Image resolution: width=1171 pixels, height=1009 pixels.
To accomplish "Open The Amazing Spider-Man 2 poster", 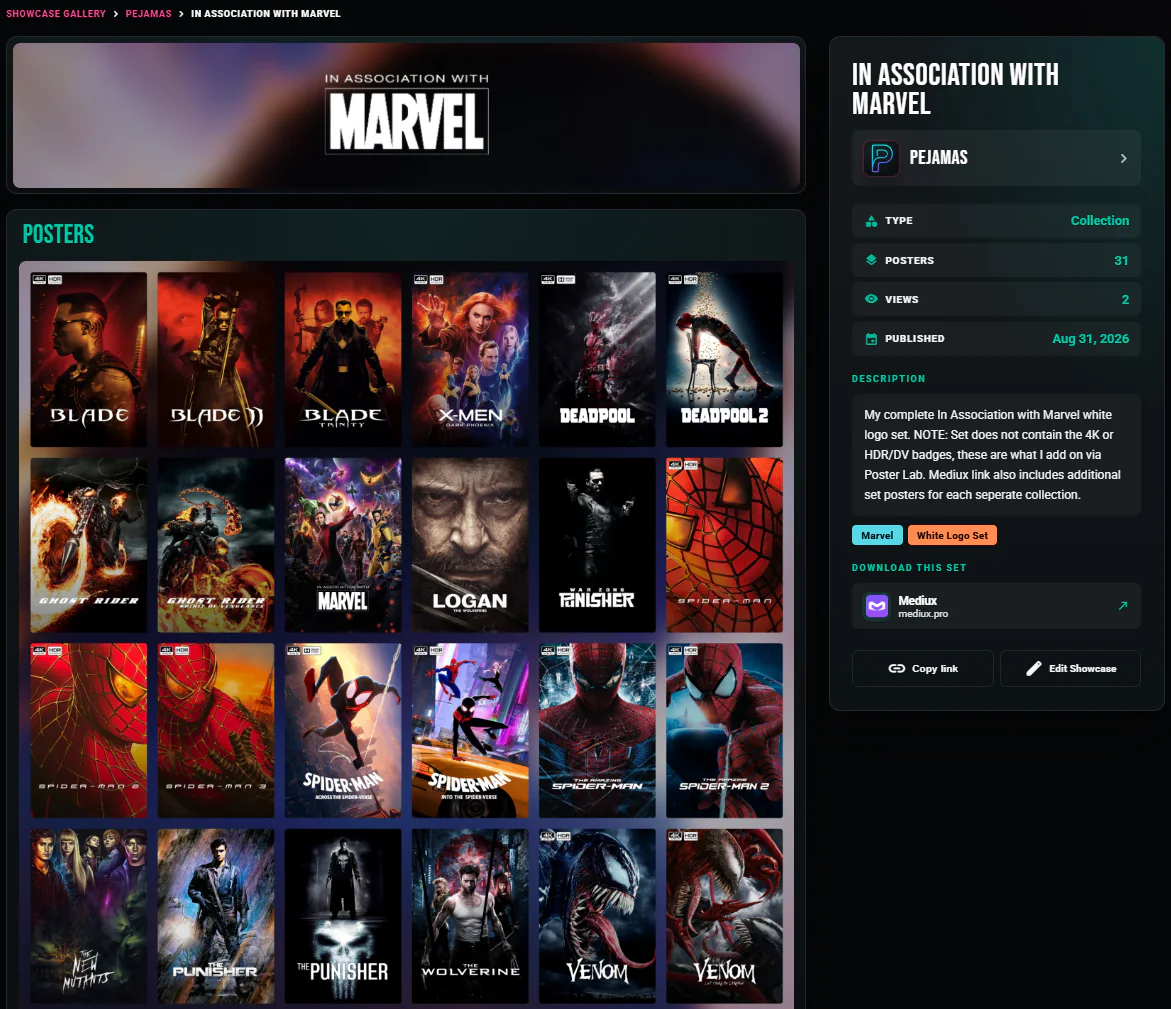I will pos(724,730).
